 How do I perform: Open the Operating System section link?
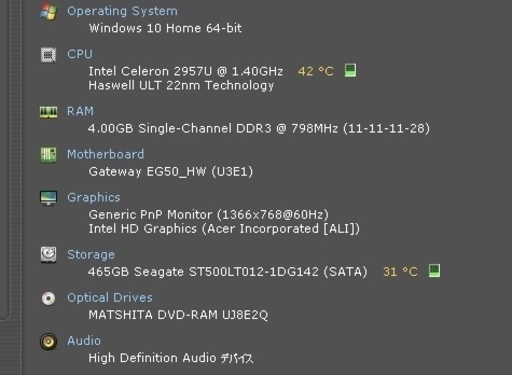coord(122,11)
